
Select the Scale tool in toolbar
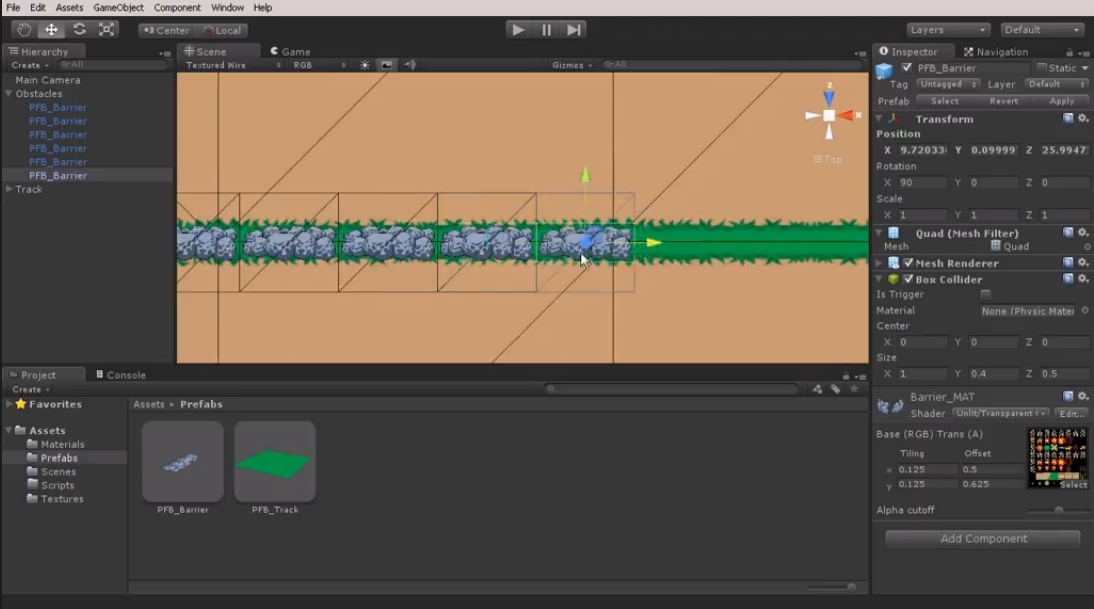coord(106,29)
